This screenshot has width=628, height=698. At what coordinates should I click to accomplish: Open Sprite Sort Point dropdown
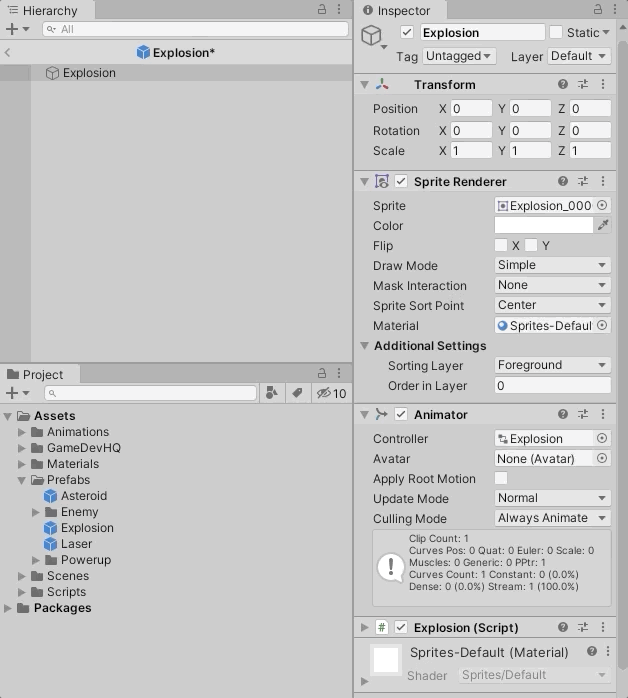pos(552,305)
